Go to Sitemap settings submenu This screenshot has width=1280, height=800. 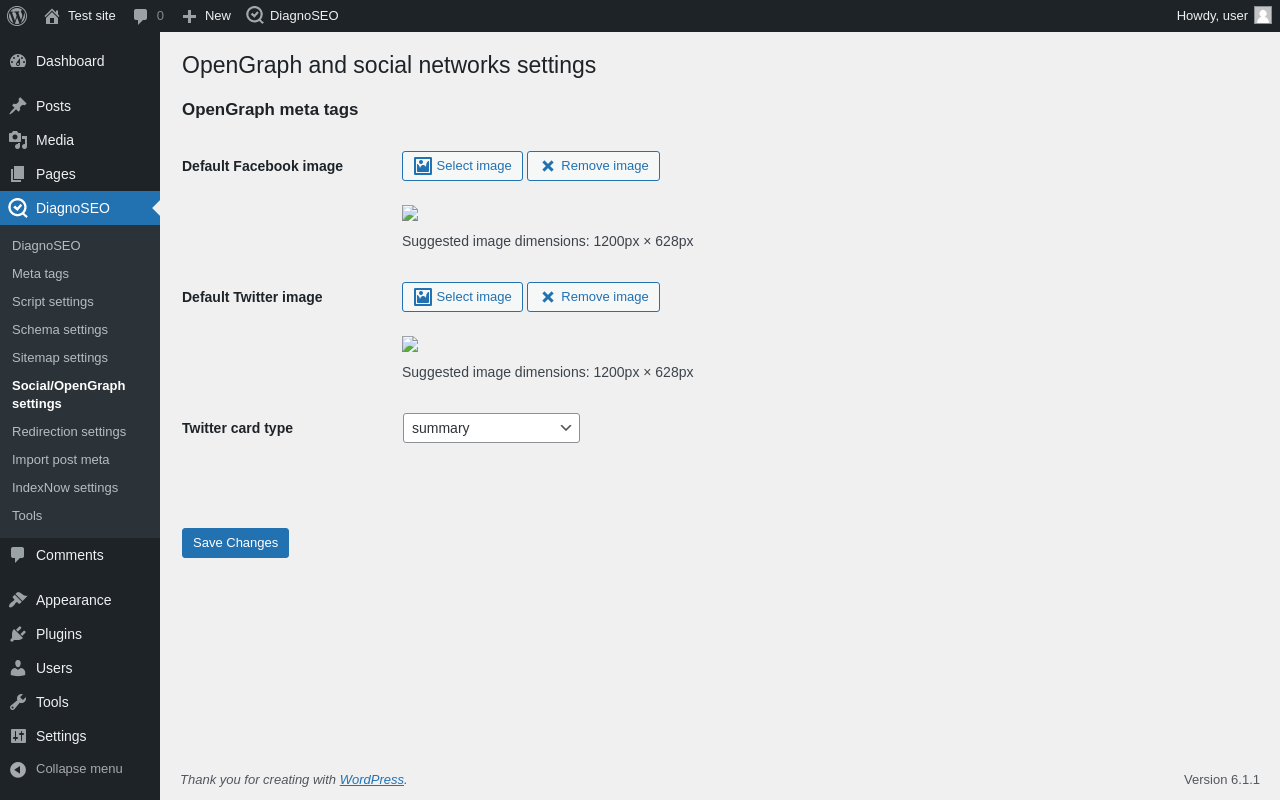pyautogui.click(x=60, y=357)
